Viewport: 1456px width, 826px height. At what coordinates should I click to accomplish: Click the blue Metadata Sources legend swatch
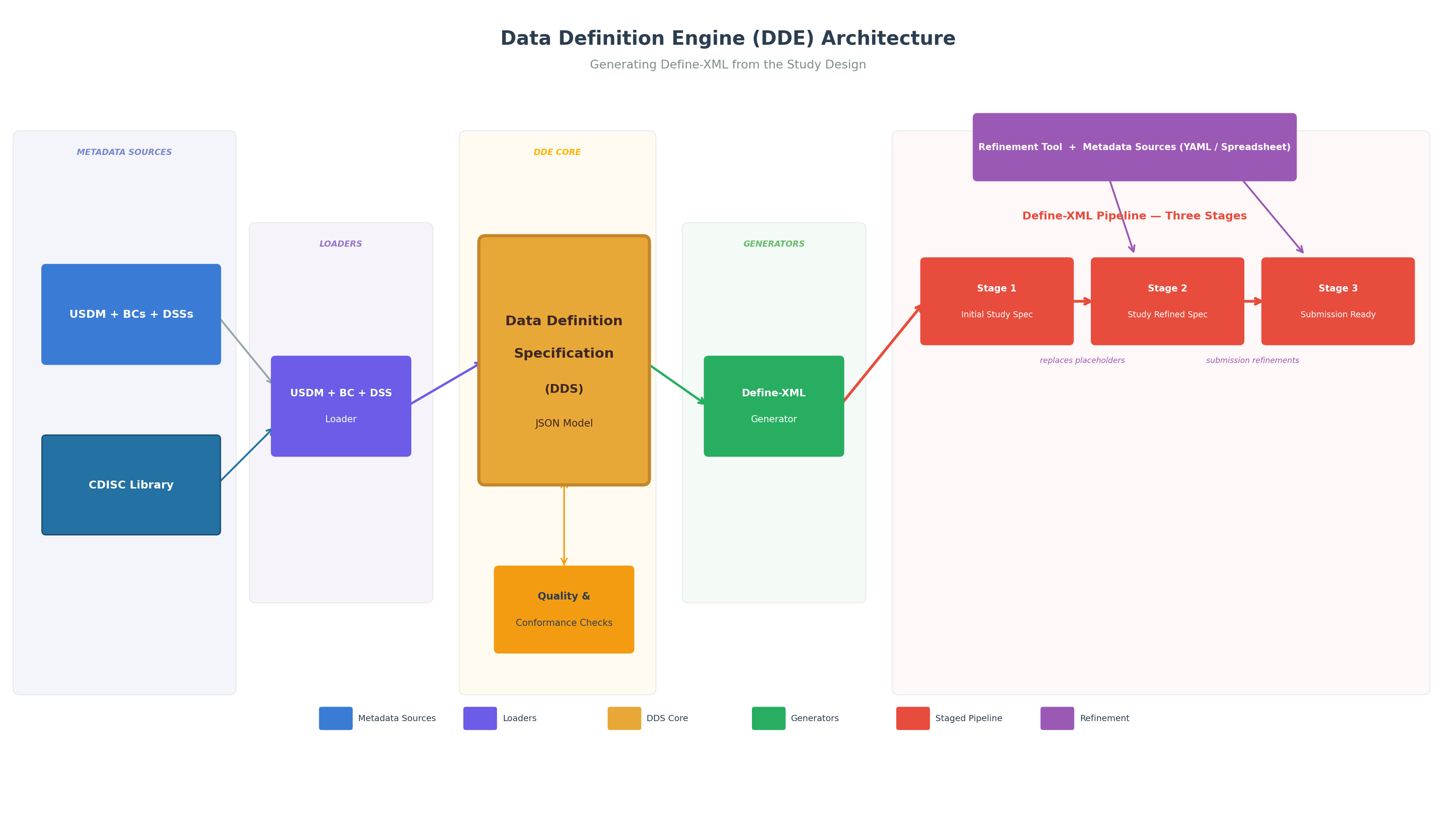[336, 718]
